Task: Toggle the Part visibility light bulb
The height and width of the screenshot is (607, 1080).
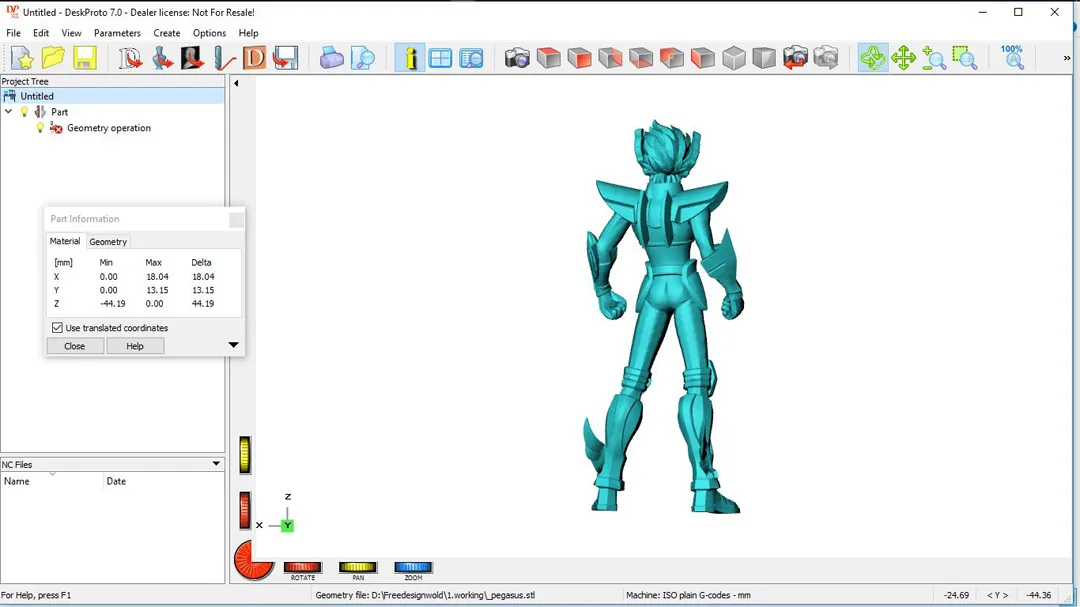Action: click(x=25, y=112)
